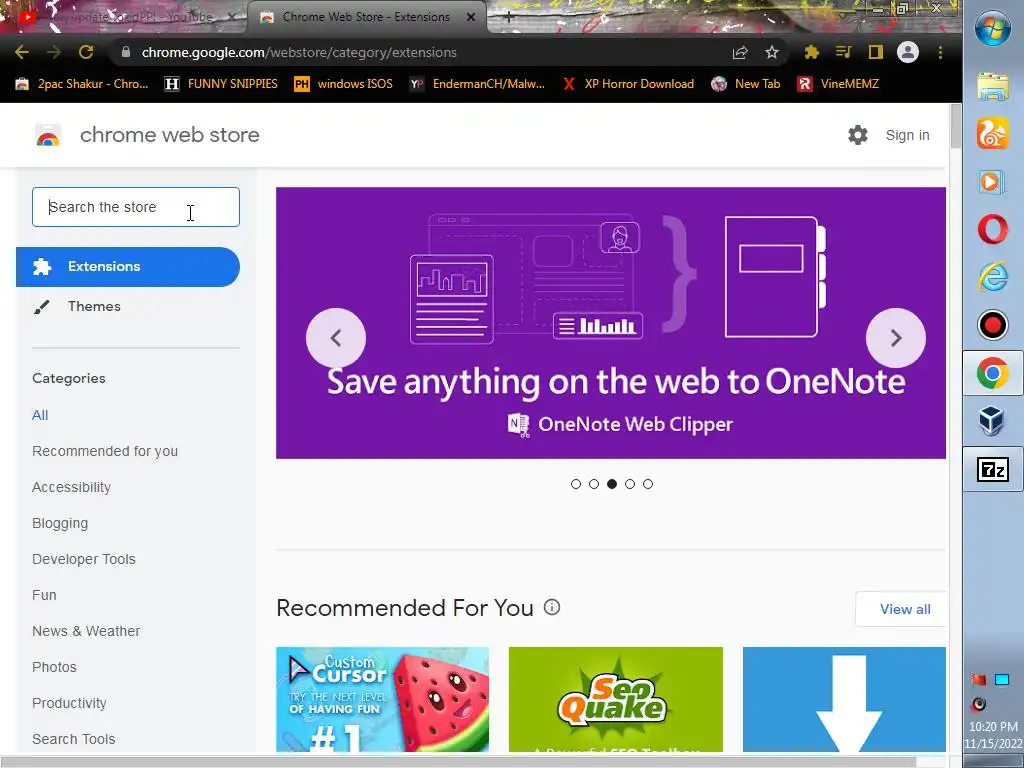
Task: Choose the News & Weather category
Action: coord(86,631)
